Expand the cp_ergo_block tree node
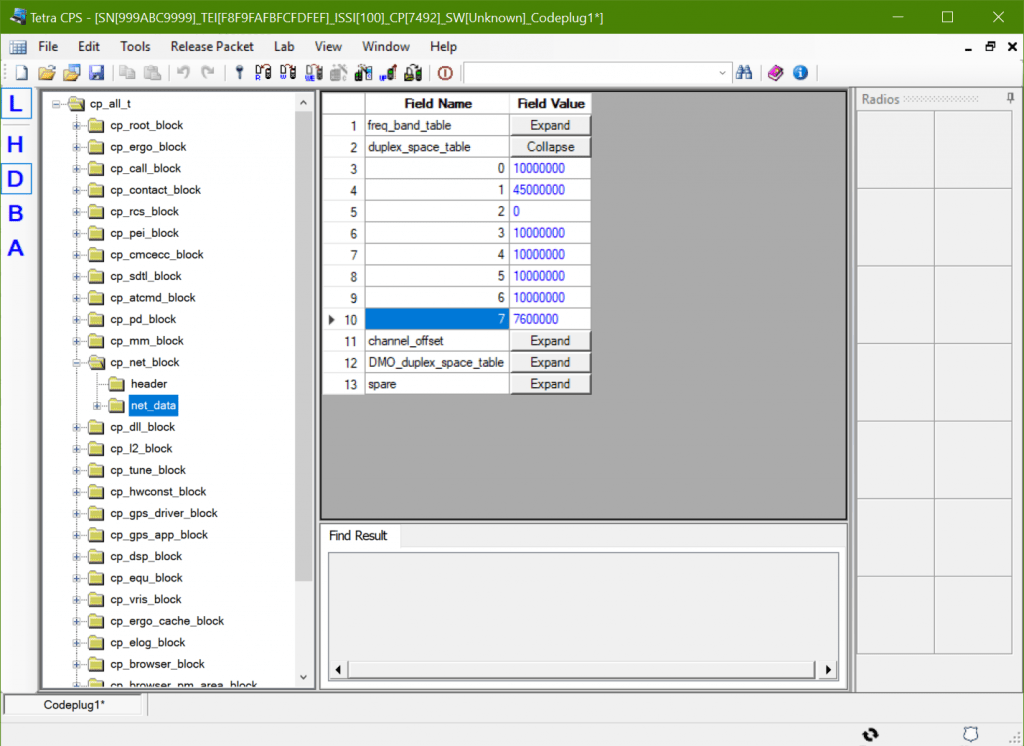This screenshot has width=1024, height=746. pyautogui.click(x=77, y=147)
